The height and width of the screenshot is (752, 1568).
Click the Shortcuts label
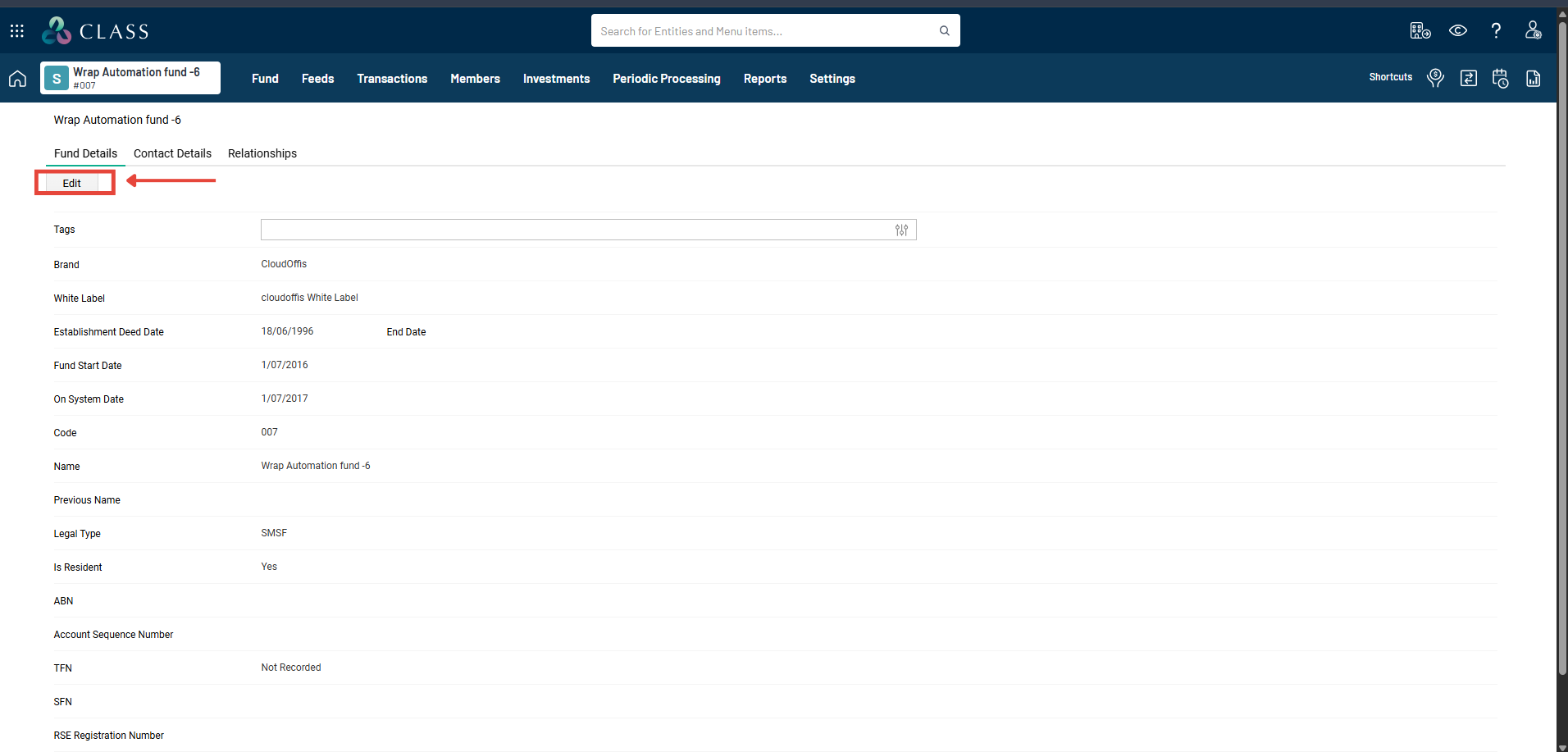click(x=1390, y=77)
